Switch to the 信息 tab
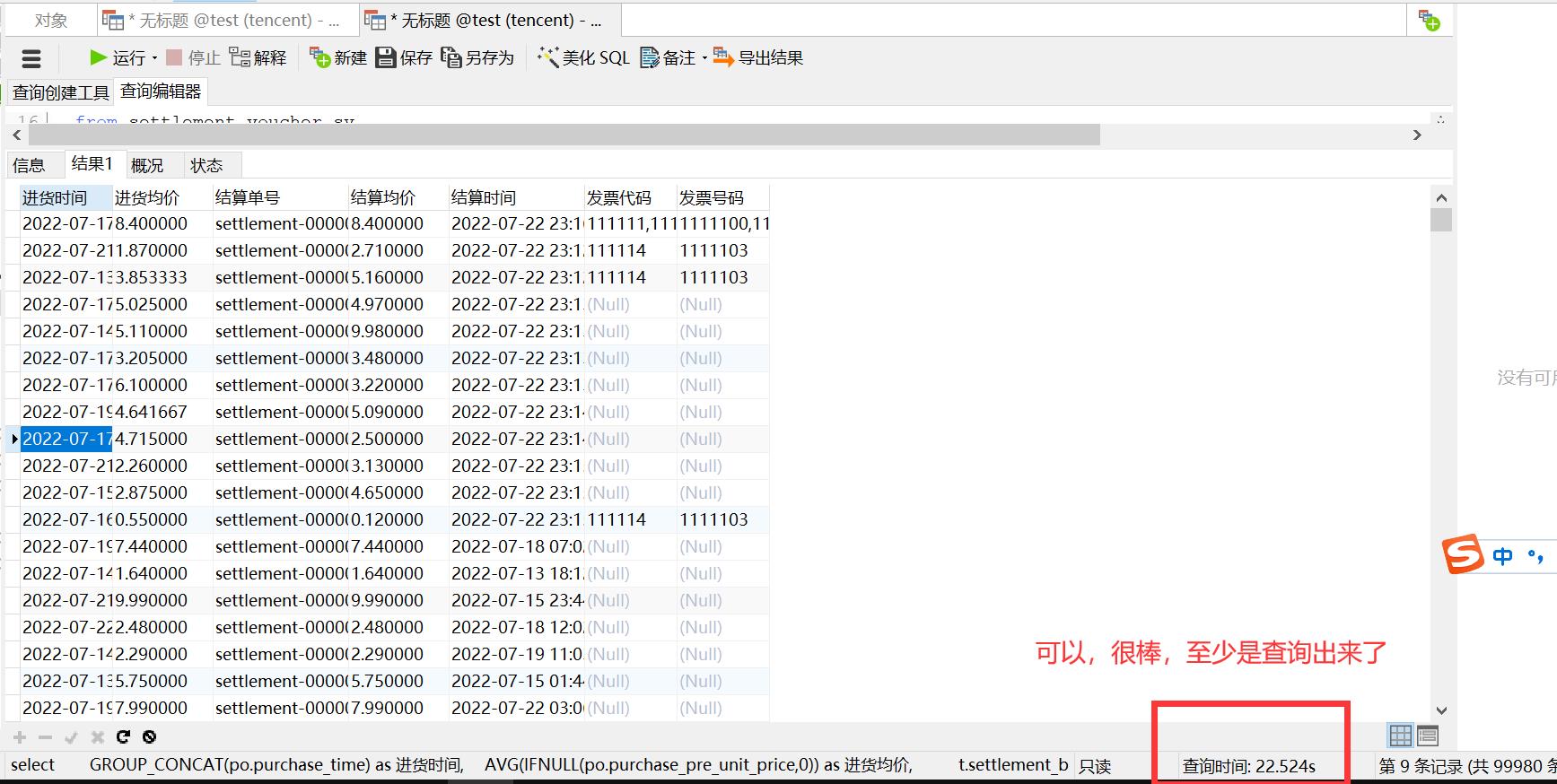1557x784 pixels. (x=29, y=165)
